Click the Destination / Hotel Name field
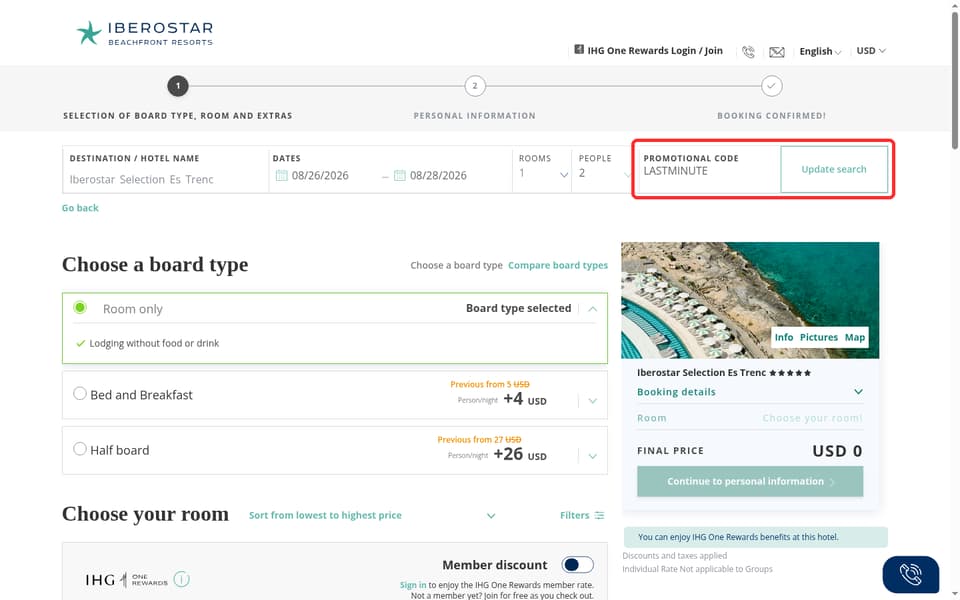This screenshot has height=600, width=960. tap(165, 170)
